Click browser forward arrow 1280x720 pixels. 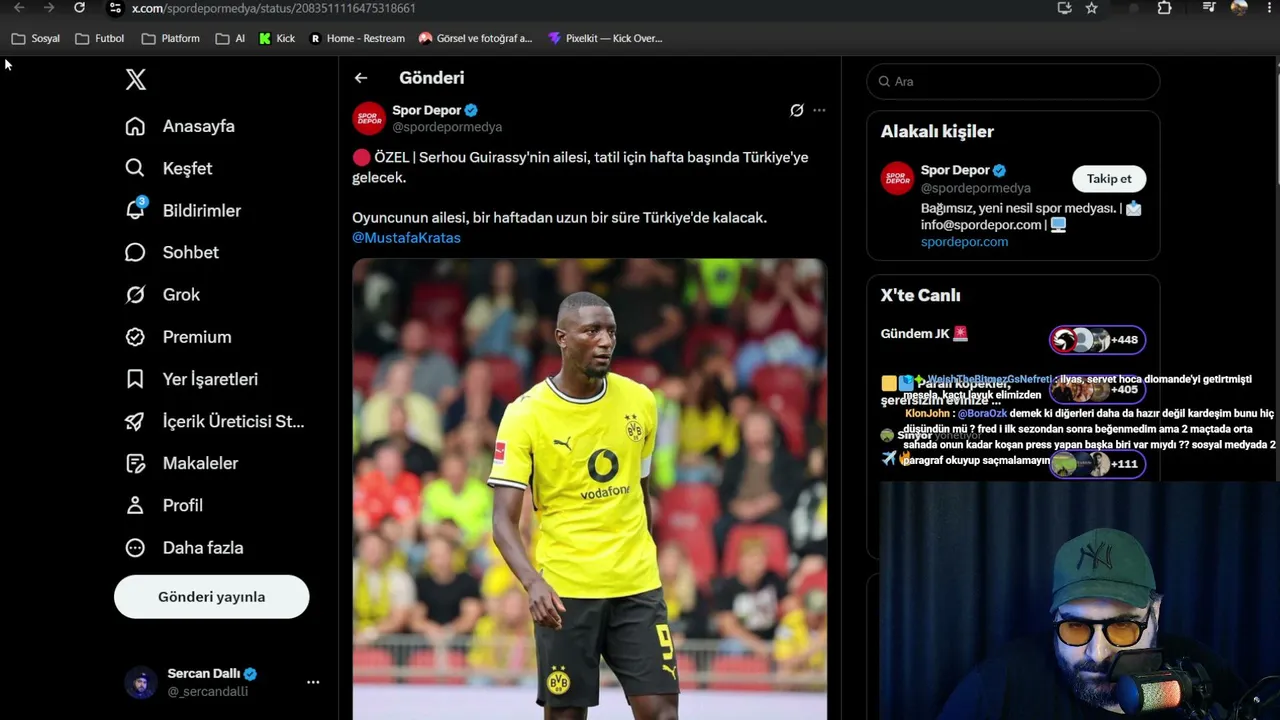point(49,8)
